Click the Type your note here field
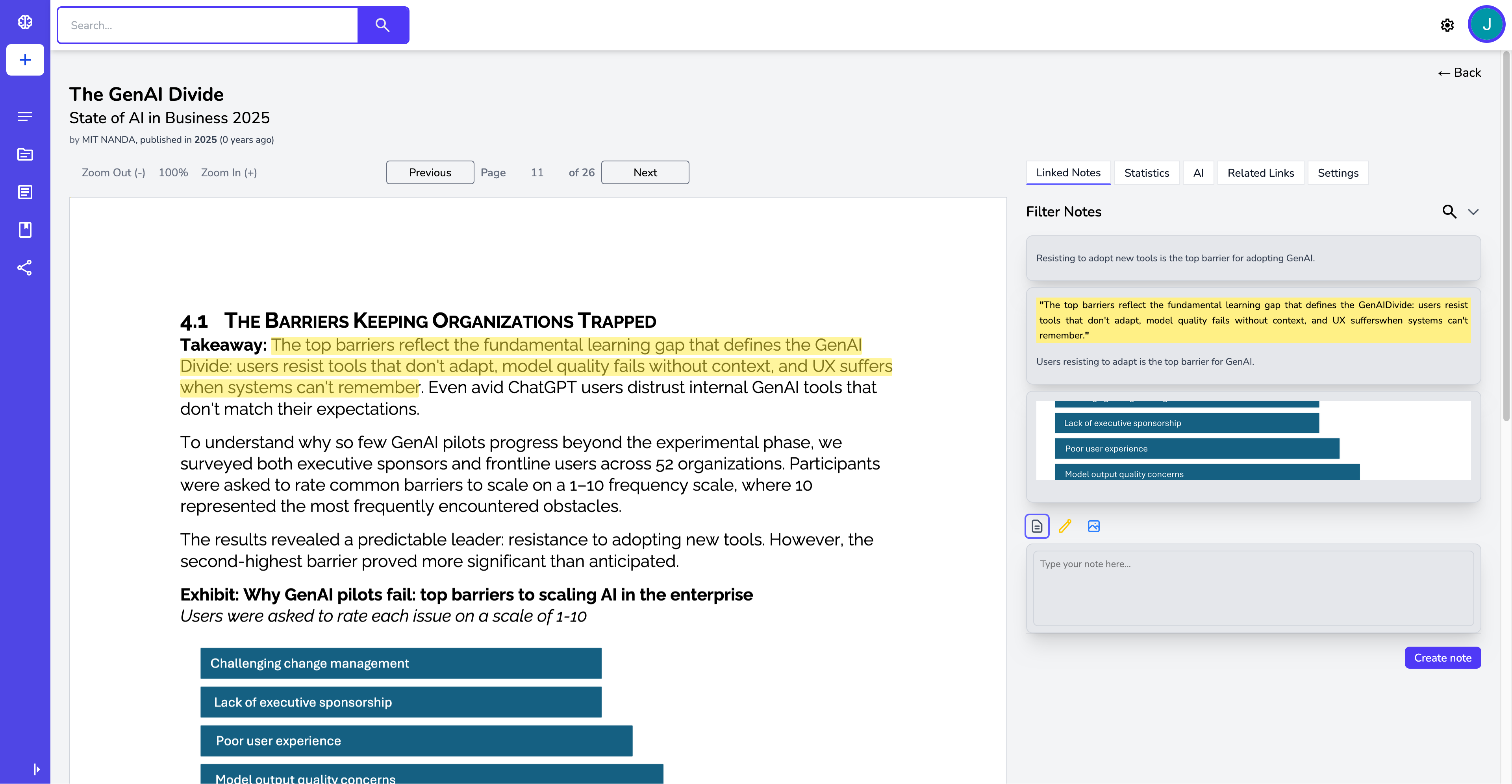The width and height of the screenshot is (1512, 784). pyautogui.click(x=1253, y=588)
